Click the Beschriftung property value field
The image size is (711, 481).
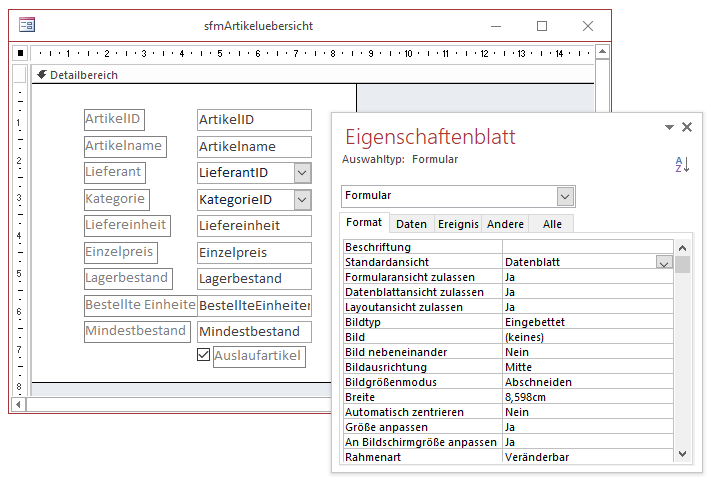point(587,247)
